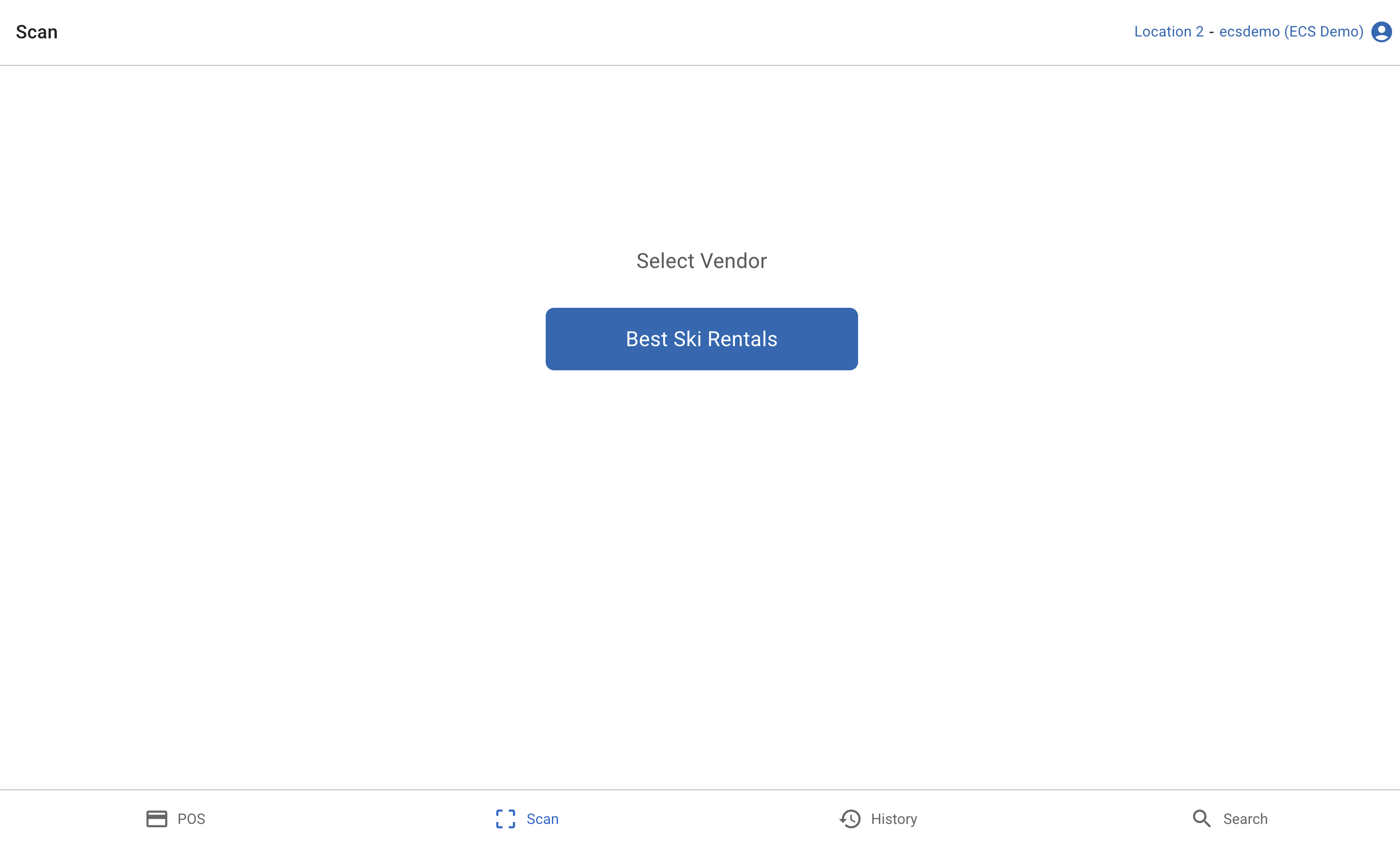Click the dash between Location and username
The height and width of the screenshot is (841, 1400).
pos(1212,32)
